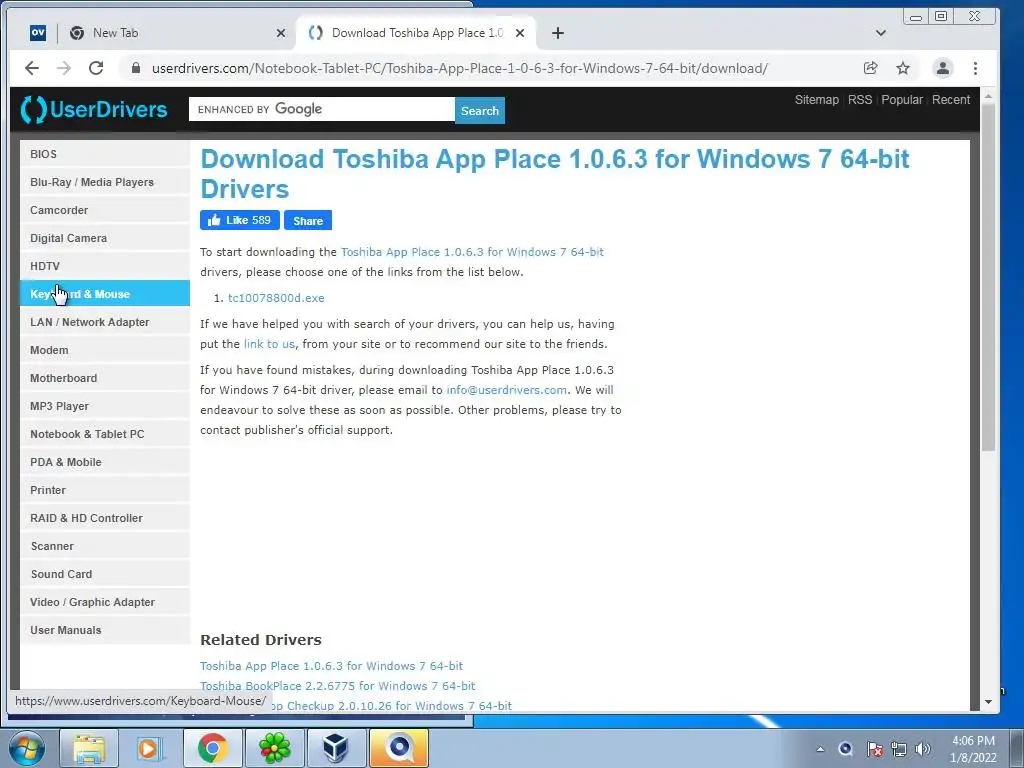Viewport: 1024px width, 768px height.
Task: Open the BIOS category
Action: (105, 154)
